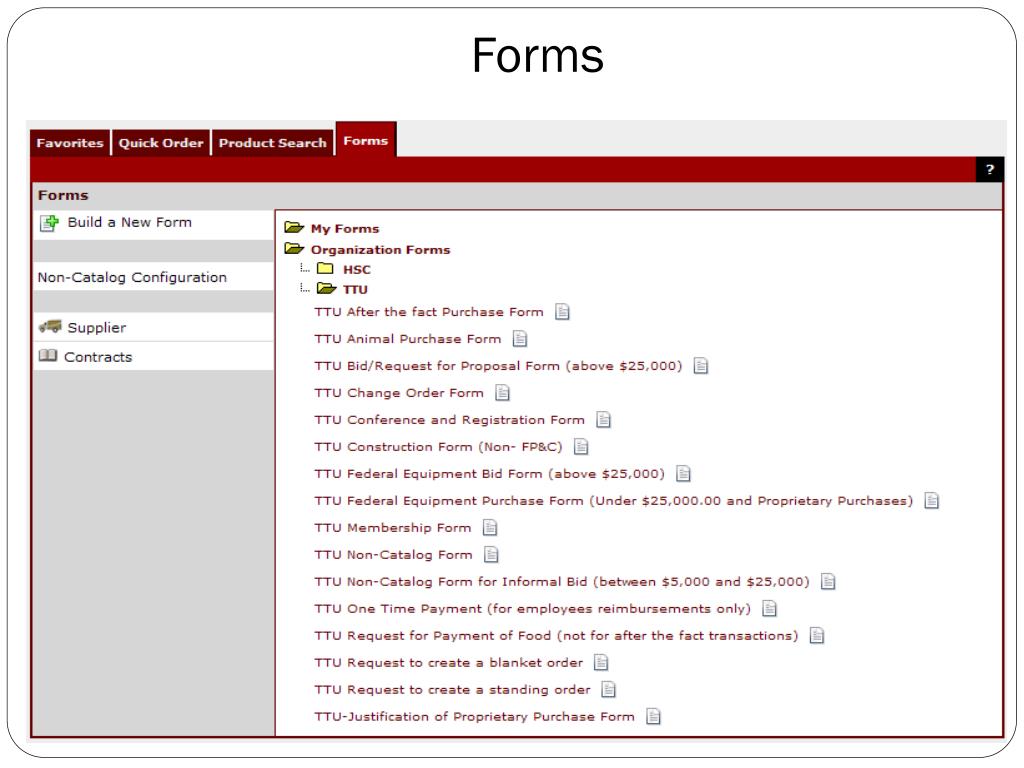
Task: Open TTU Federal Equipment Purchase Form
Action: tap(613, 501)
